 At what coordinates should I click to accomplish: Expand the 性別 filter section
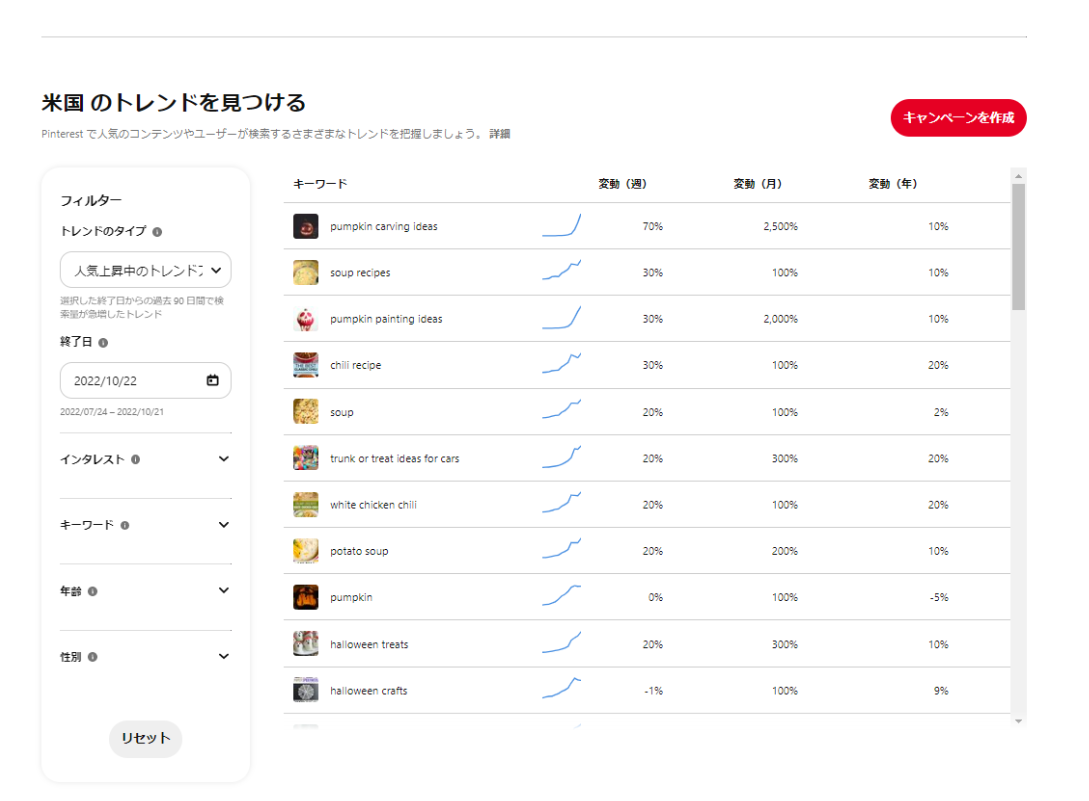[223, 657]
